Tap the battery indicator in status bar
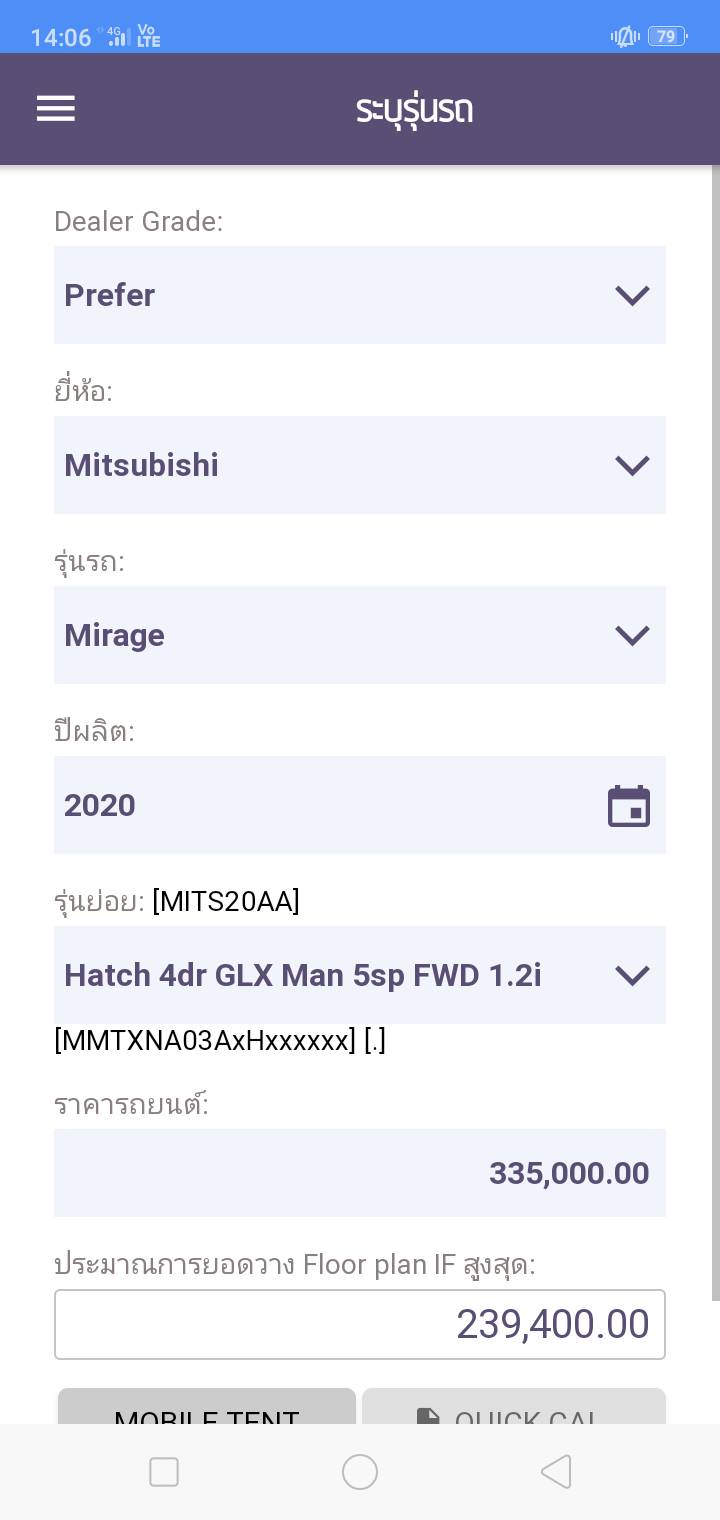Viewport: 720px width, 1520px height. point(666,37)
